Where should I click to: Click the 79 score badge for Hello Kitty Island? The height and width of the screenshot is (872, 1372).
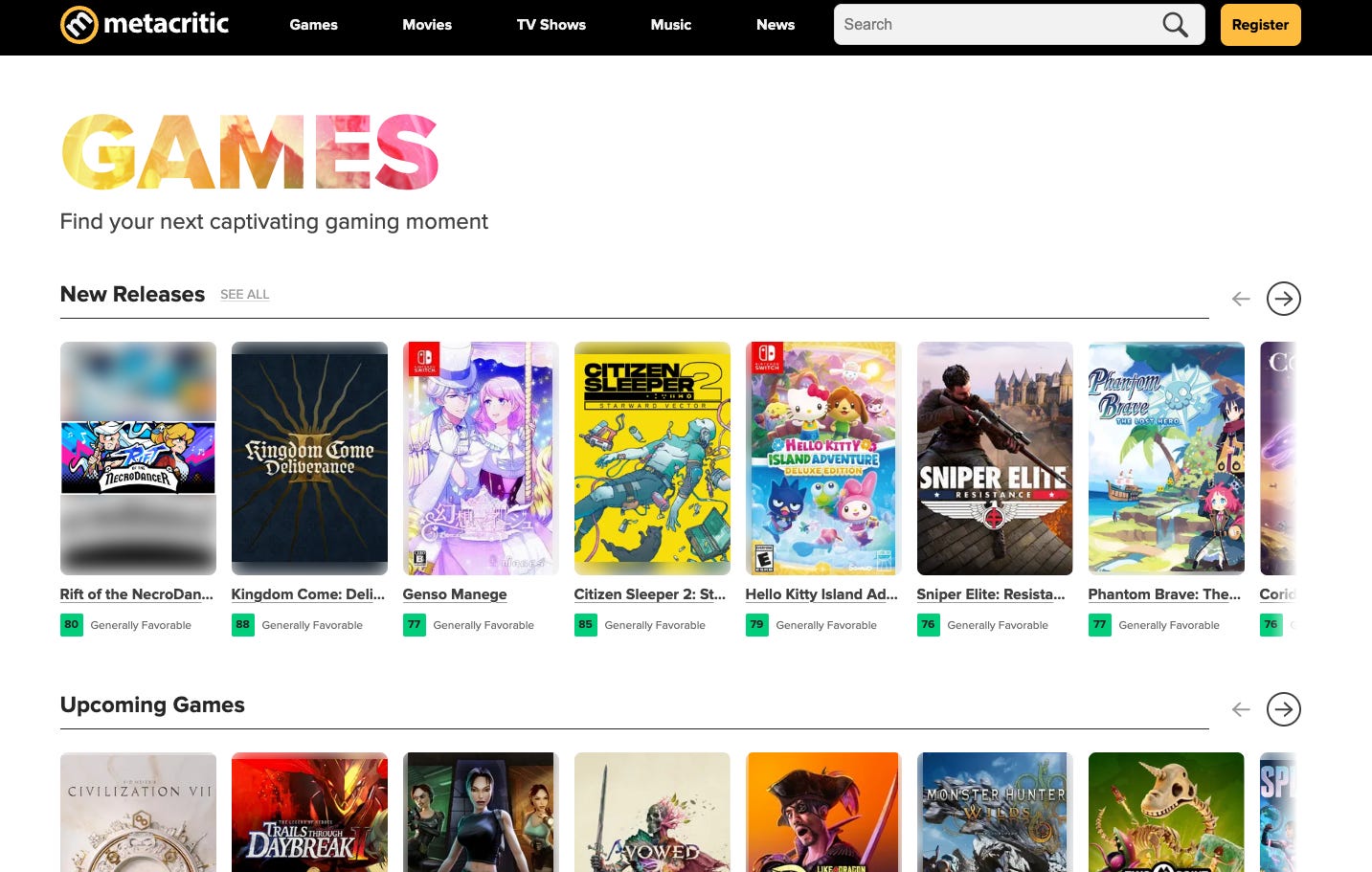(x=757, y=625)
